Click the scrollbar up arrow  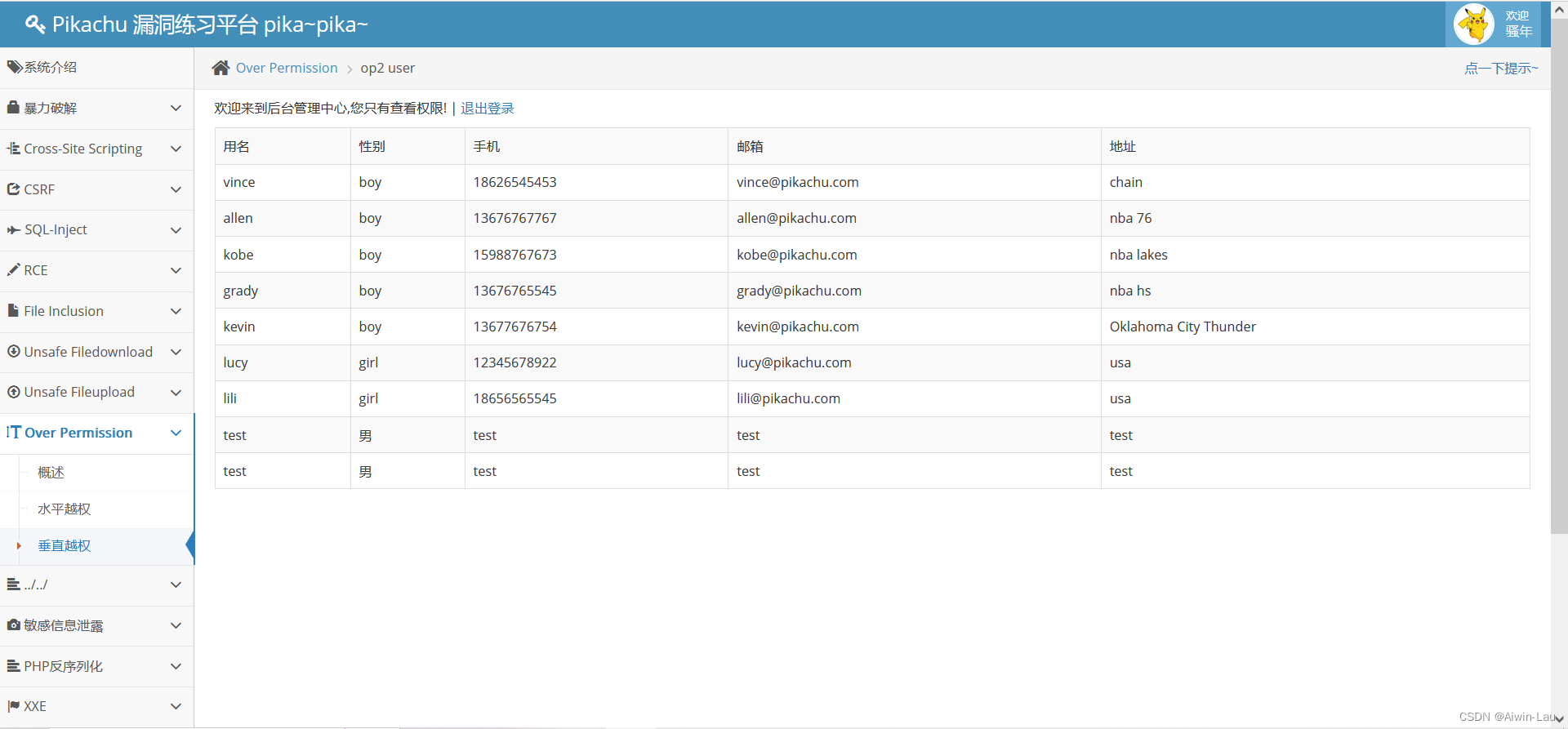coord(1559,8)
